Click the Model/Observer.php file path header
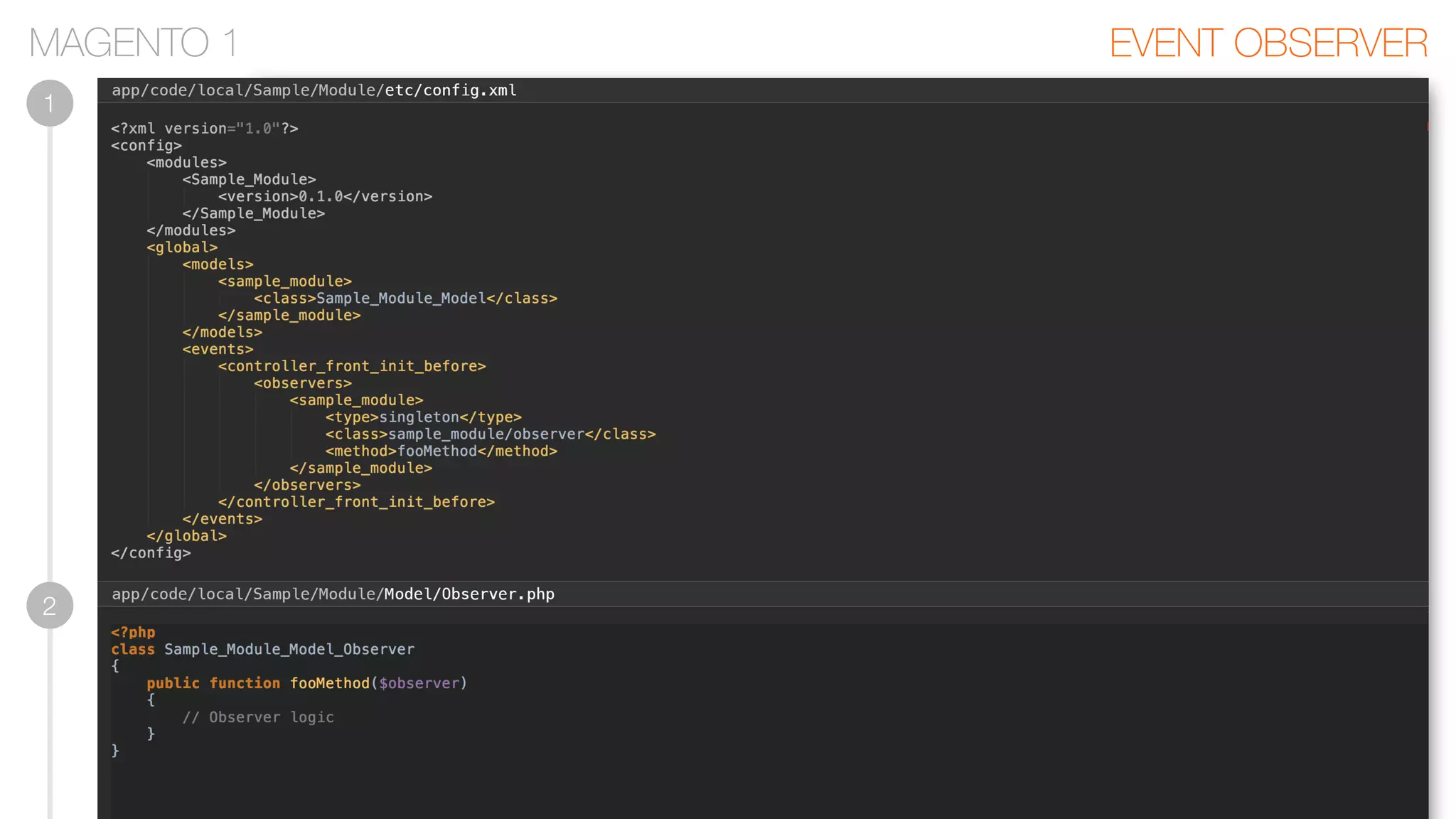 (333, 594)
